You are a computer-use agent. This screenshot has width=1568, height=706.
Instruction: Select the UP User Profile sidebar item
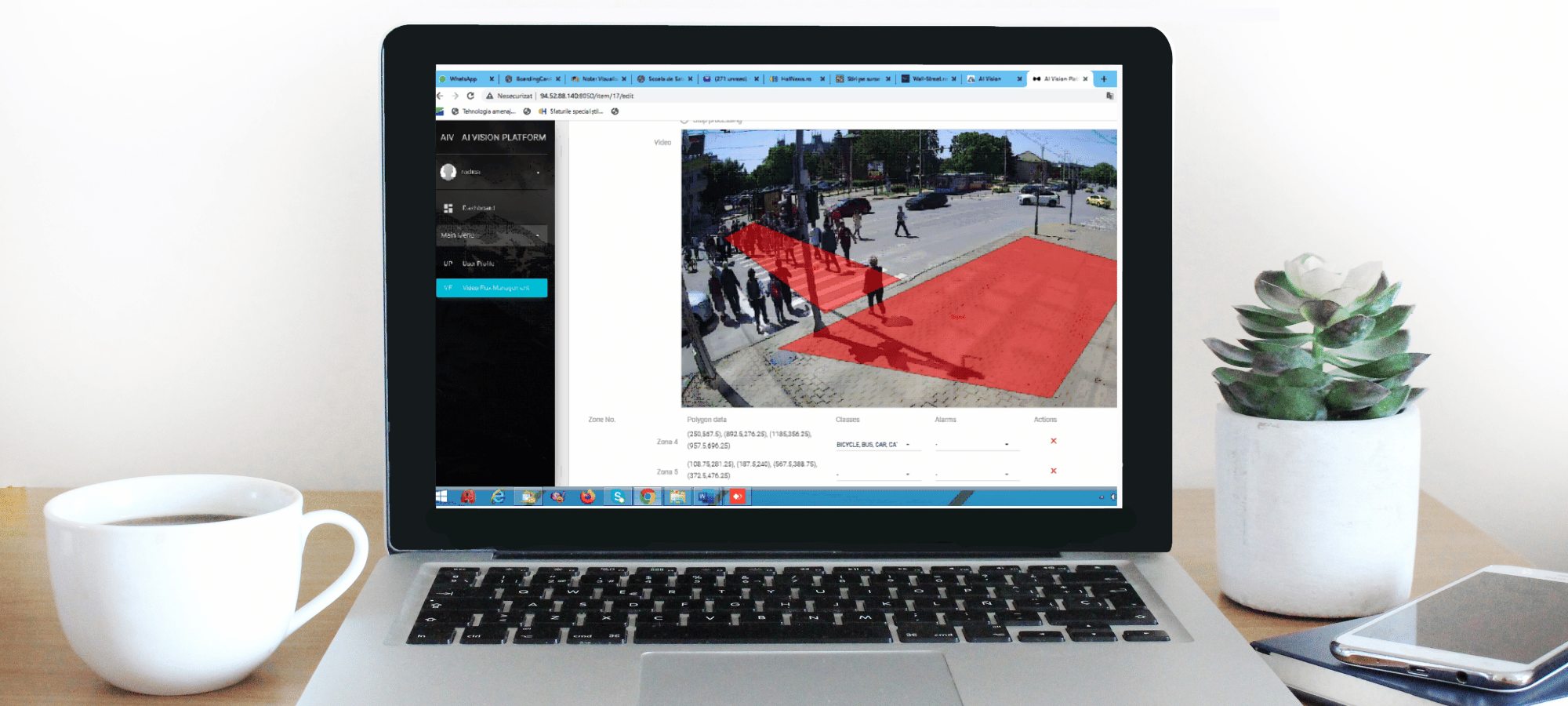478,264
